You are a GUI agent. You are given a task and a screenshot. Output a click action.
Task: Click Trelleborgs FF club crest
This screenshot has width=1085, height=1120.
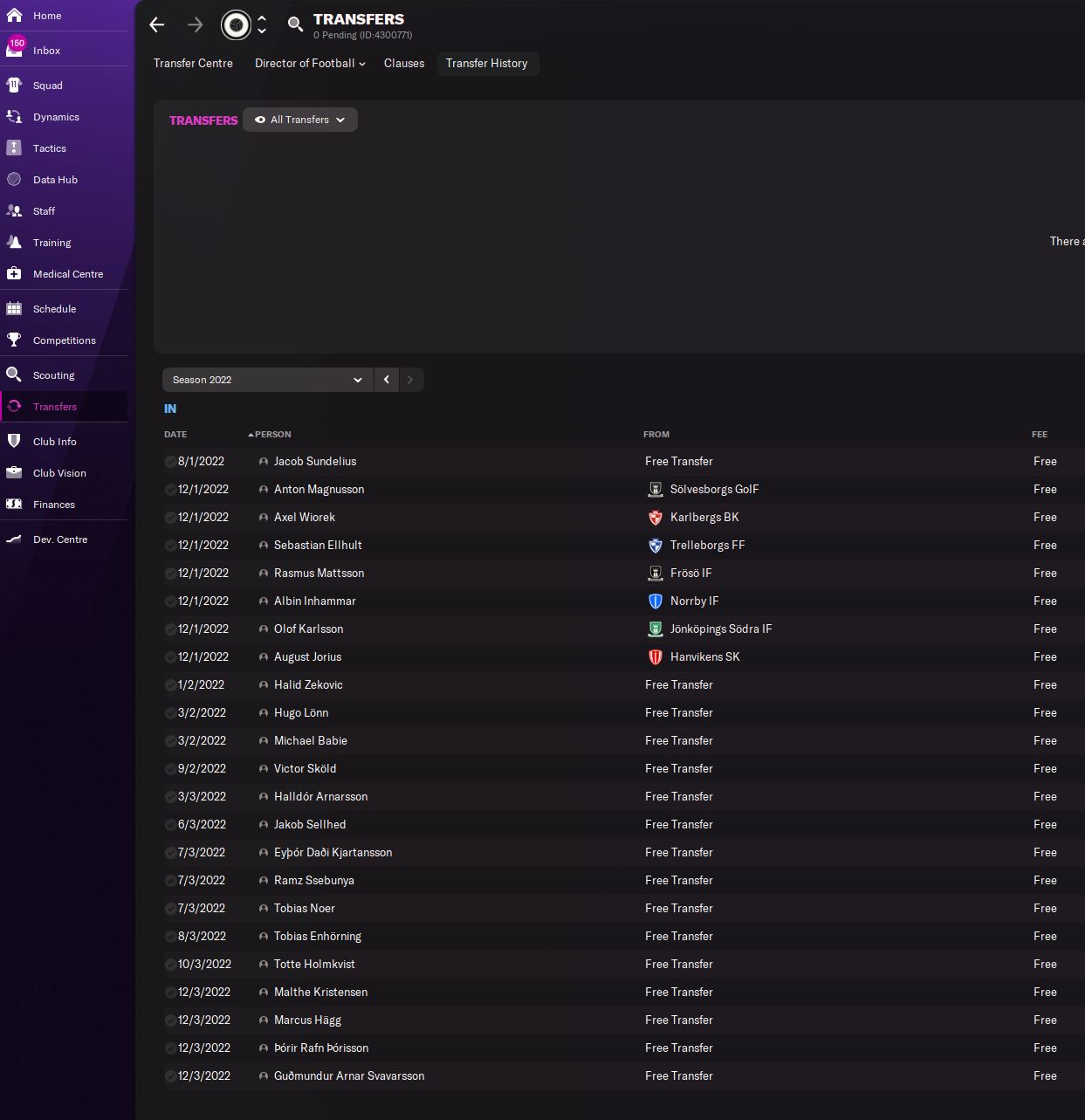click(x=656, y=546)
